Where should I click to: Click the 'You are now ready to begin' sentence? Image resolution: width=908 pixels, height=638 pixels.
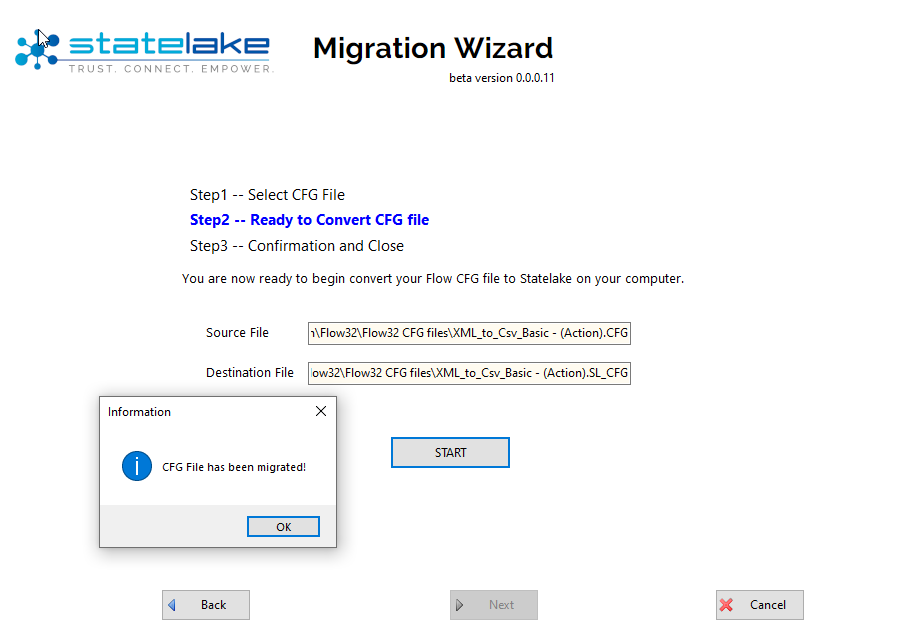coord(433,278)
